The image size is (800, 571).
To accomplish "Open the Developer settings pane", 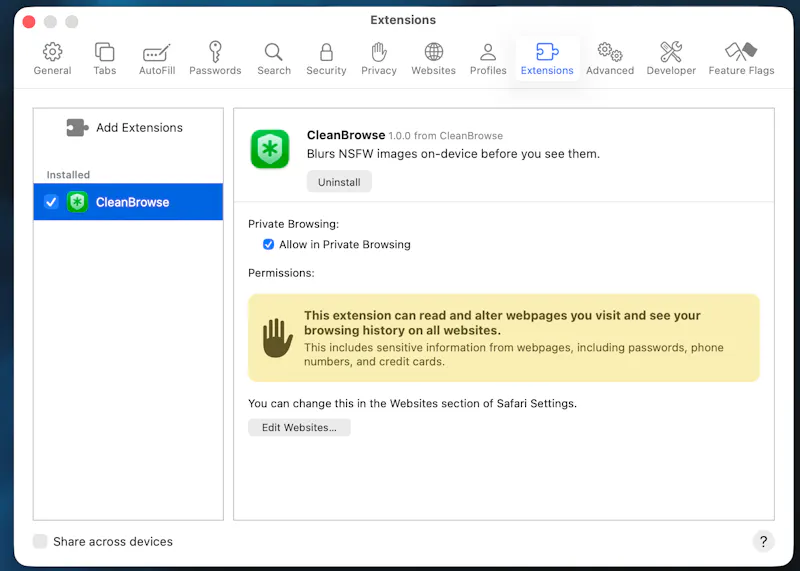I will (x=671, y=59).
